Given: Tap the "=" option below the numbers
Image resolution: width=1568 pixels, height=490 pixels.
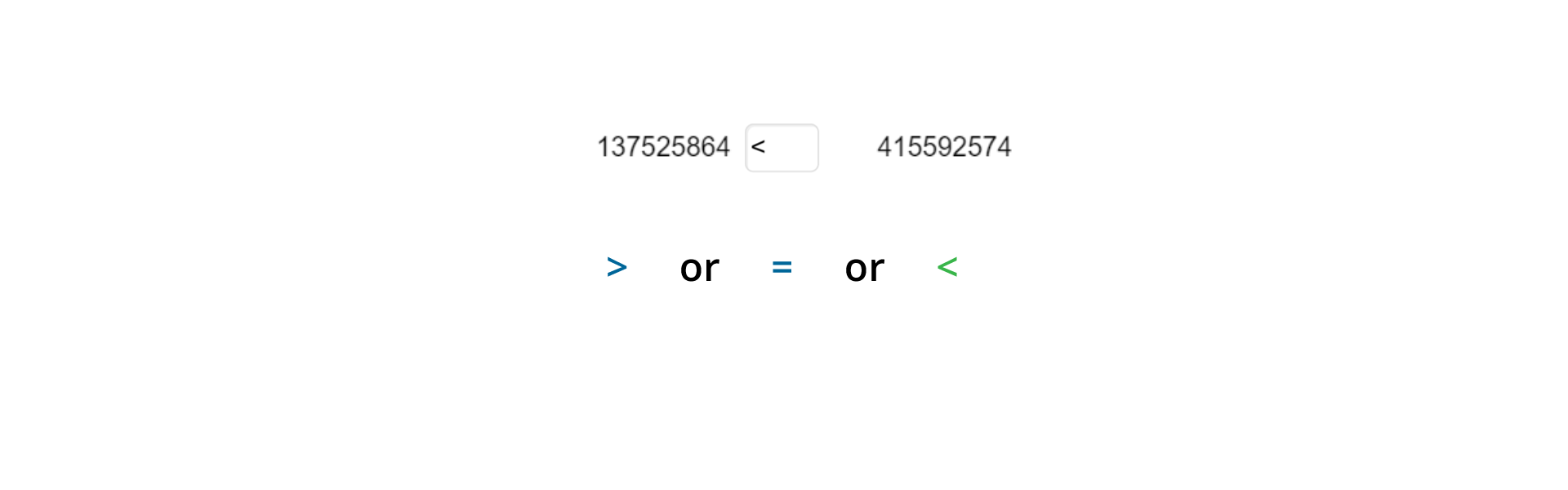Looking at the screenshot, I should [x=782, y=267].
